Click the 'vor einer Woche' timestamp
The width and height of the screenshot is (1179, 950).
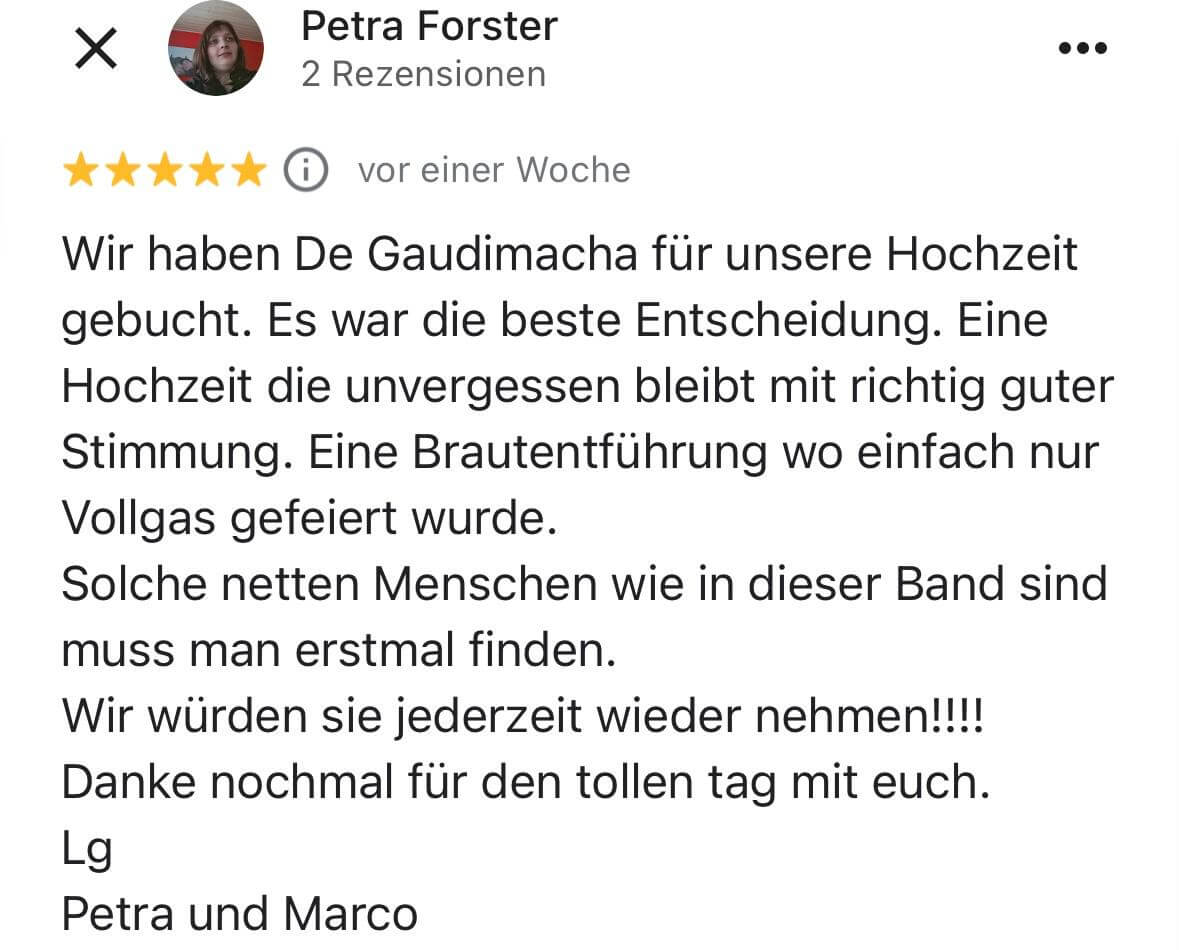click(x=494, y=170)
